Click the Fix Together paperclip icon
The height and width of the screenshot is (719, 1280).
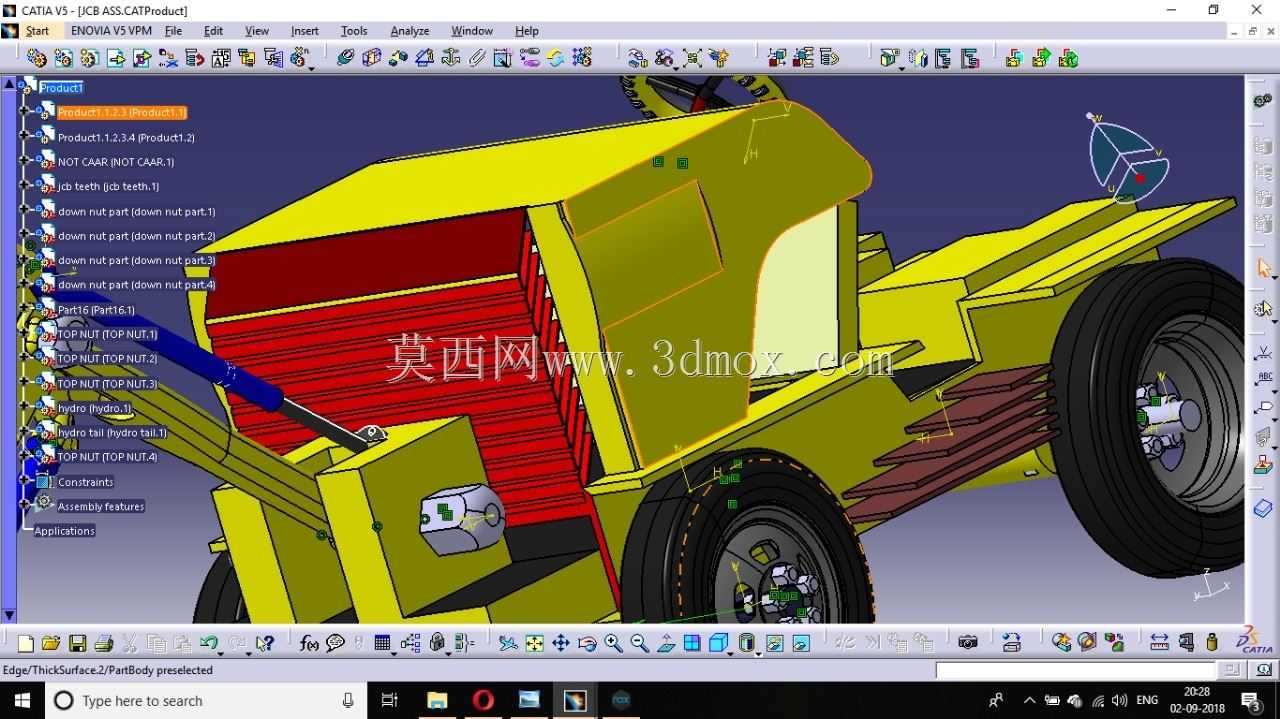477,58
